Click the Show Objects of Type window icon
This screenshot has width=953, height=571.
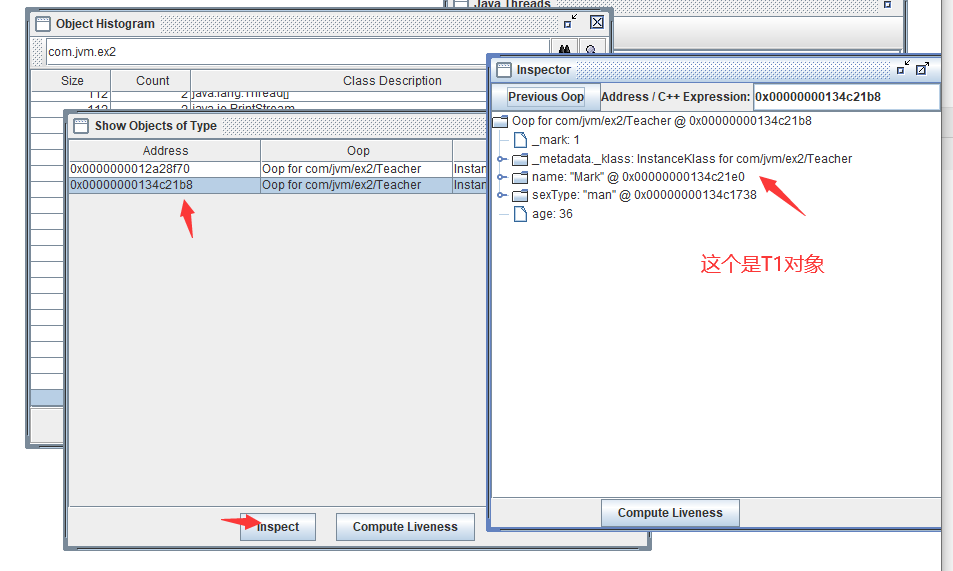click(x=81, y=126)
